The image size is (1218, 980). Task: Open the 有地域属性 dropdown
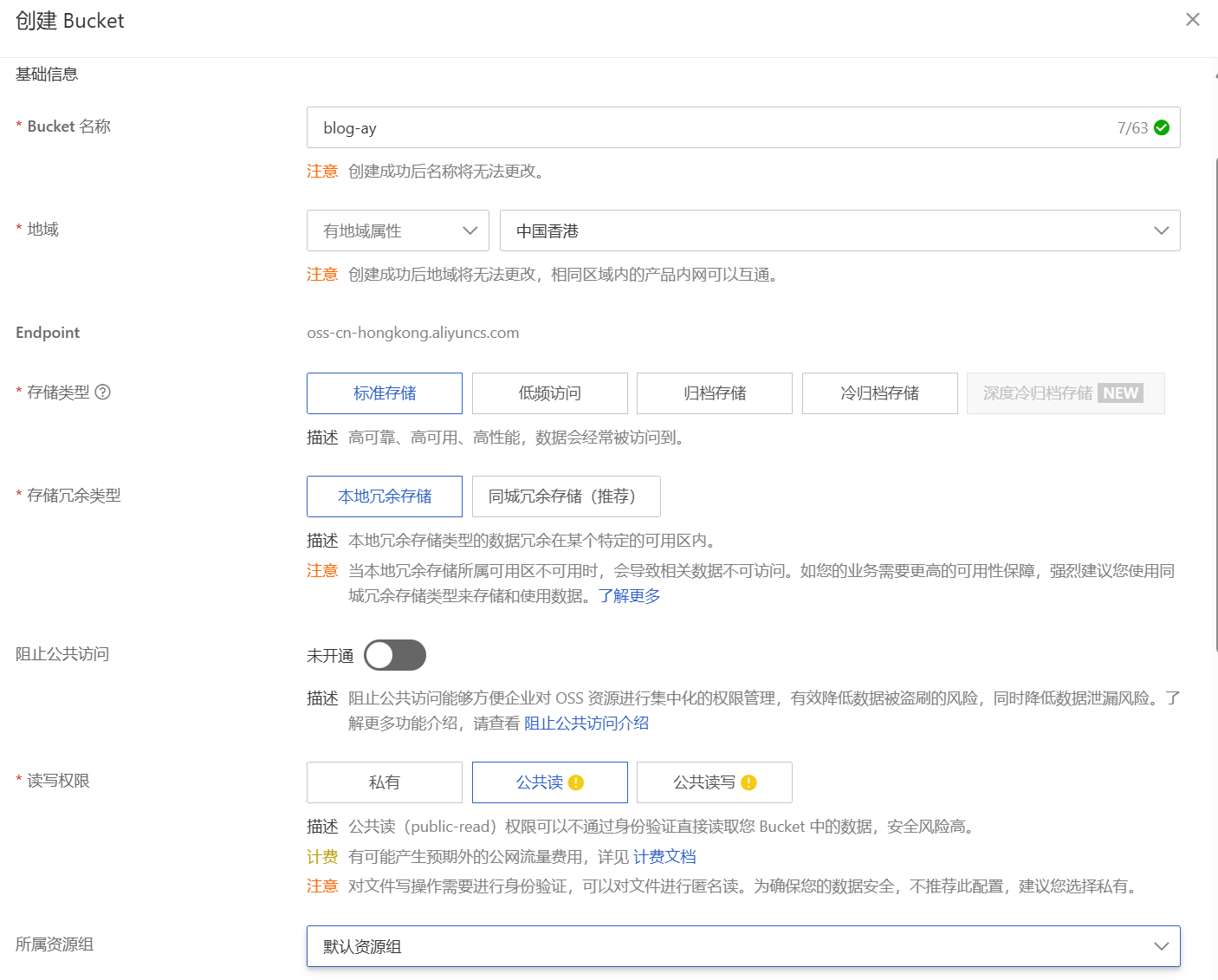398,230
